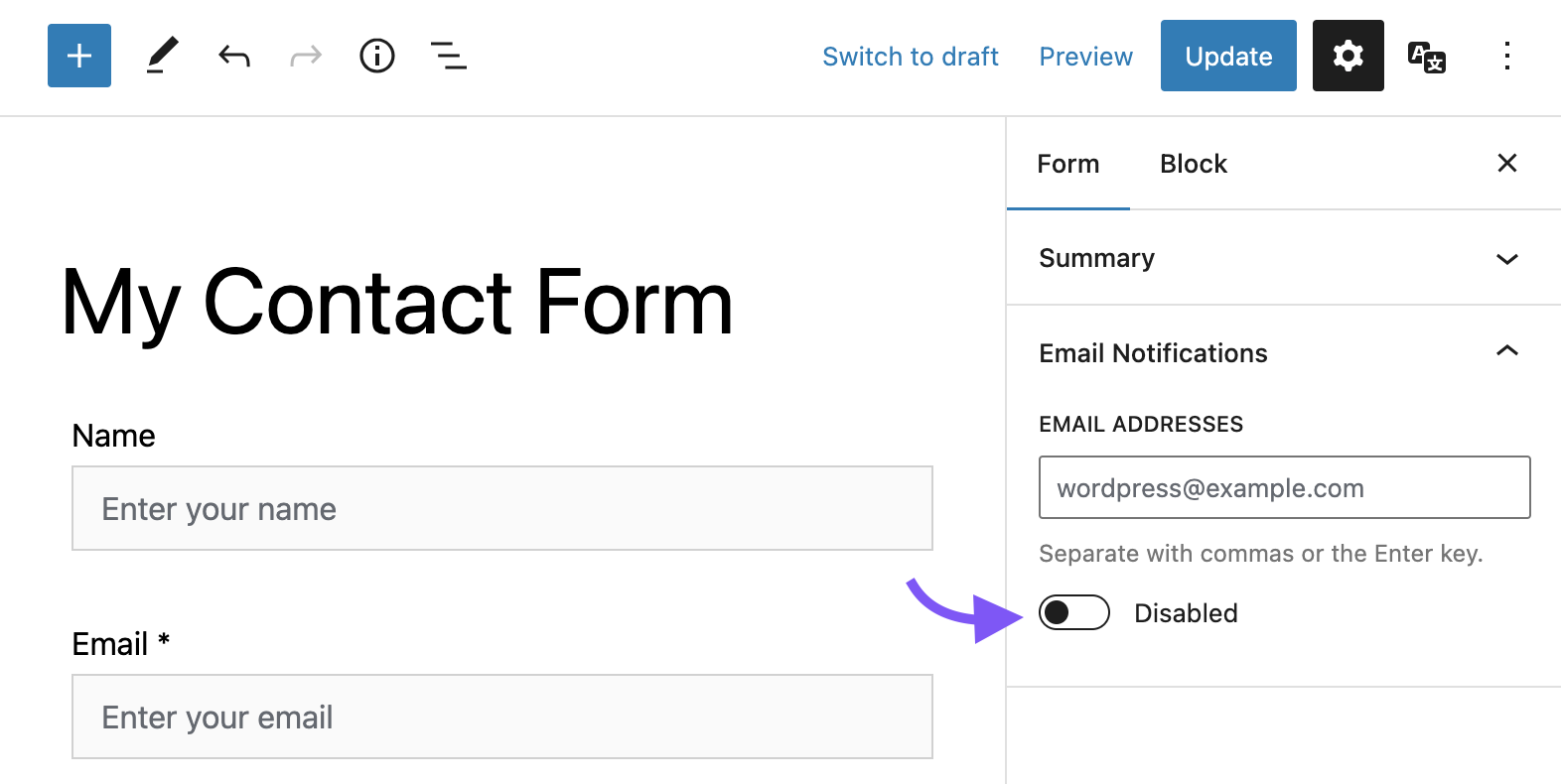Close the settings sidebar panel
The image size is (1561, 784).
[x=1507, y=163]
